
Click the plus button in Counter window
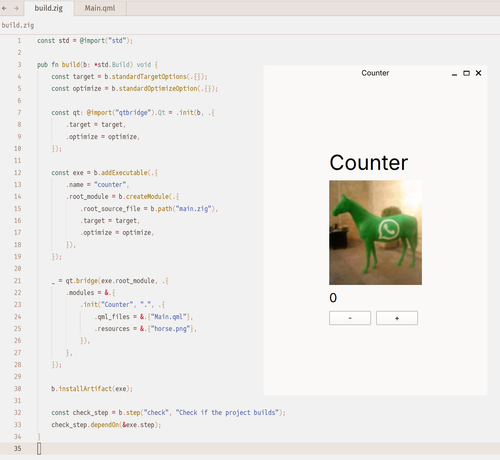tap(397, 318)
